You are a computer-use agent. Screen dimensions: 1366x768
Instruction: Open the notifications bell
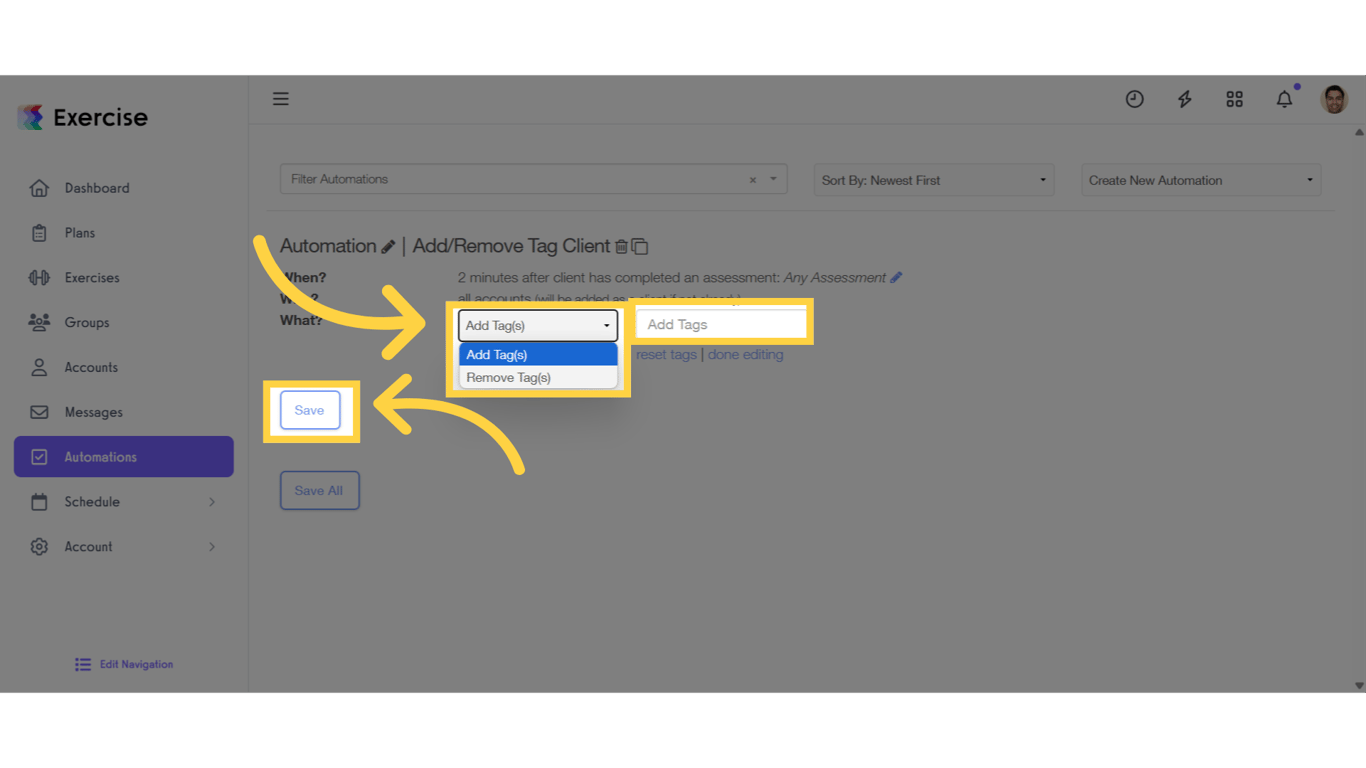[1284, 99]
